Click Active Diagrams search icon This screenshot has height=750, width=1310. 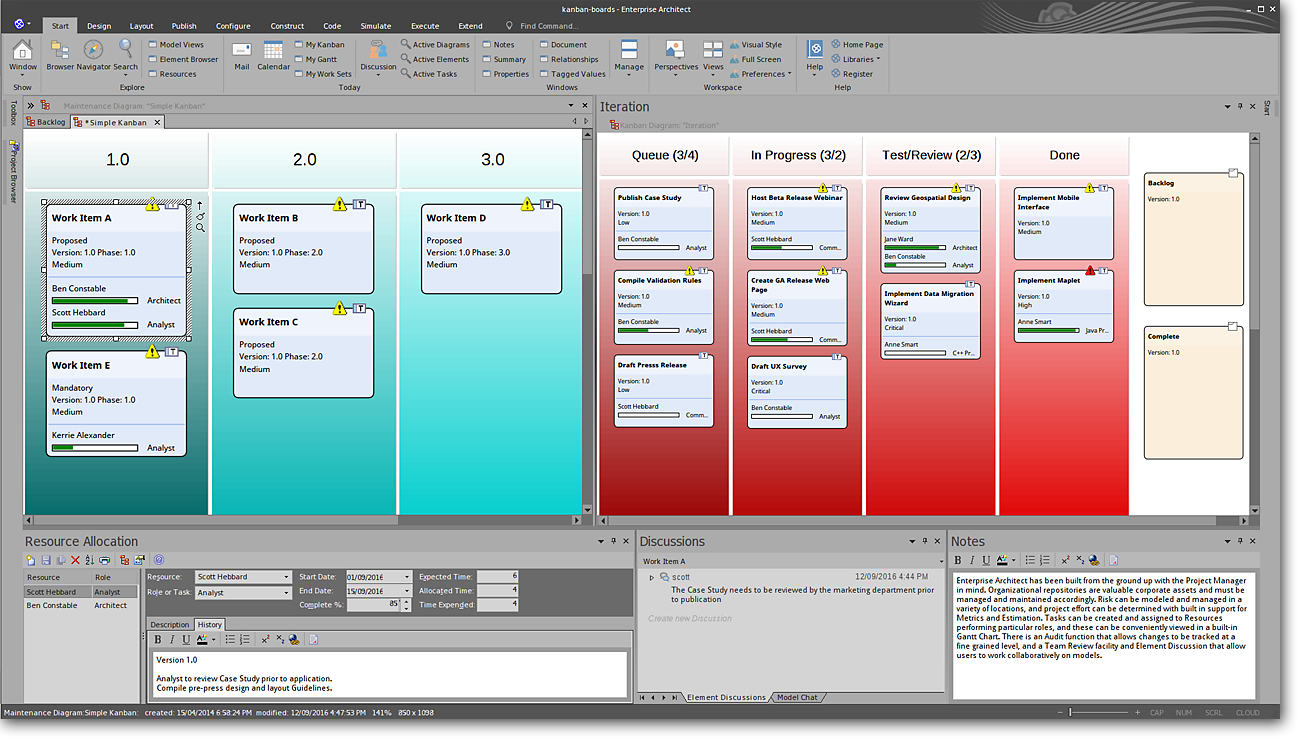406,45
